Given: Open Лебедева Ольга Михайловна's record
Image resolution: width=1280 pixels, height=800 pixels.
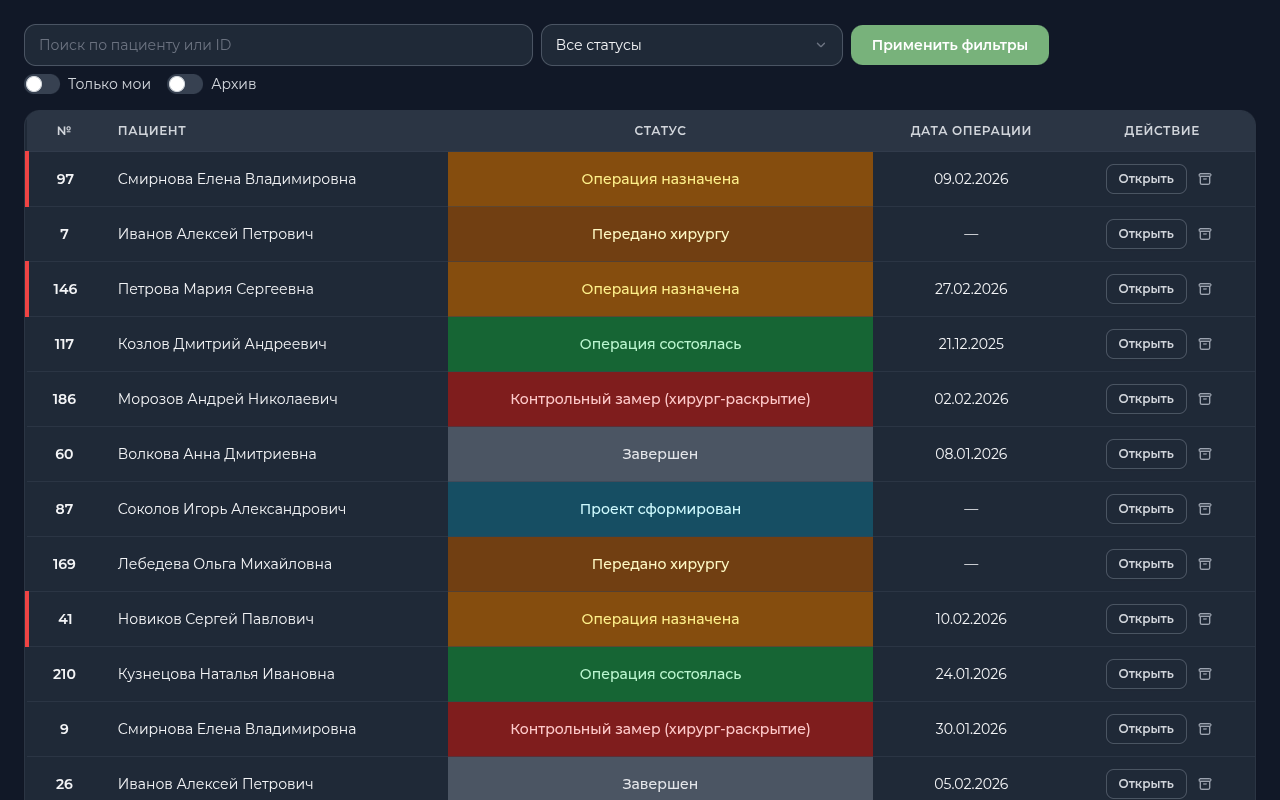Looking at the screenshot, I should (x=1146, y=564).
